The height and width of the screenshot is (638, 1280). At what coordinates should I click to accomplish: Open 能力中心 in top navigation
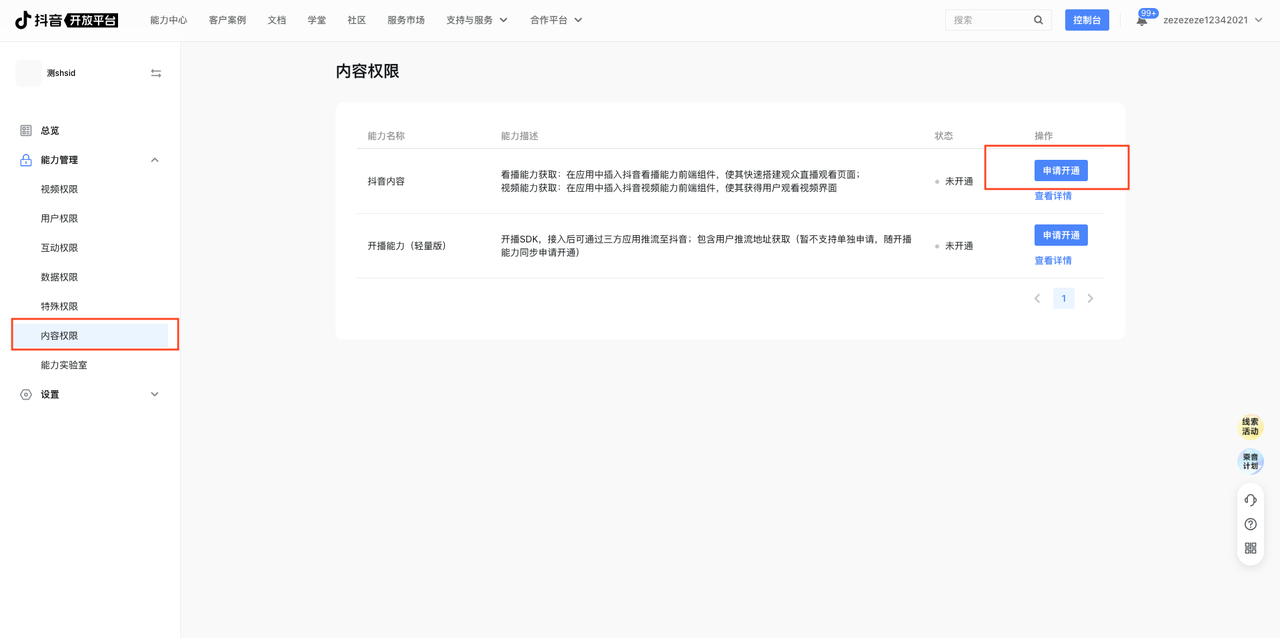(x=168, y=20)
